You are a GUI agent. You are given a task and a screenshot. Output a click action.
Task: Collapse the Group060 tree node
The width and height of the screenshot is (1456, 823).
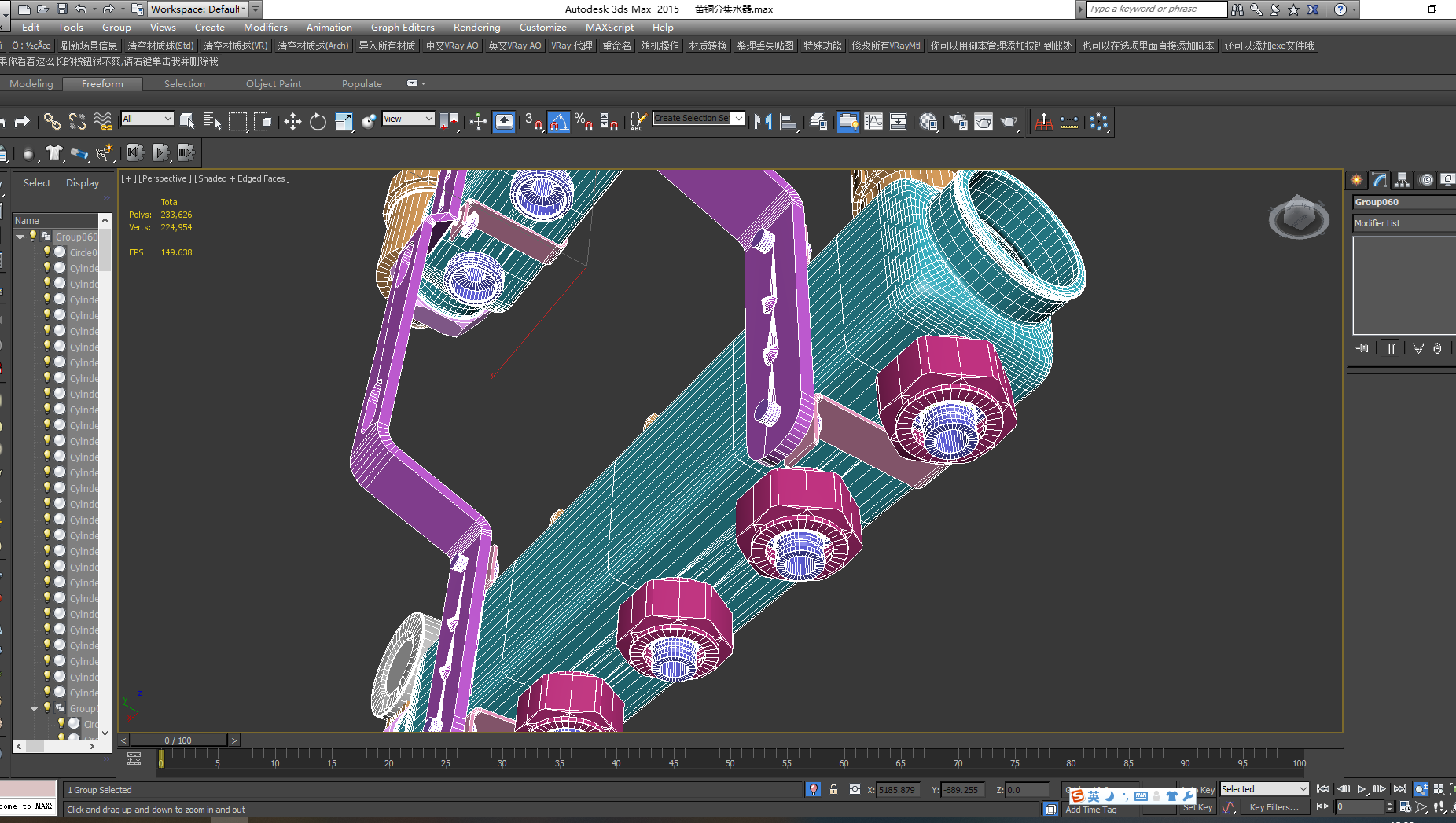click(x=20, y=237)
